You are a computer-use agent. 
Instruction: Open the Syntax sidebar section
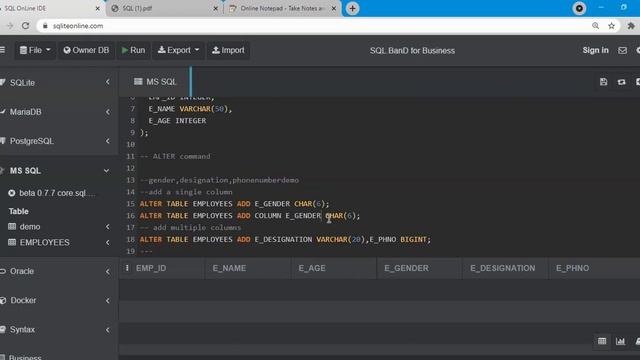(22, 329)
